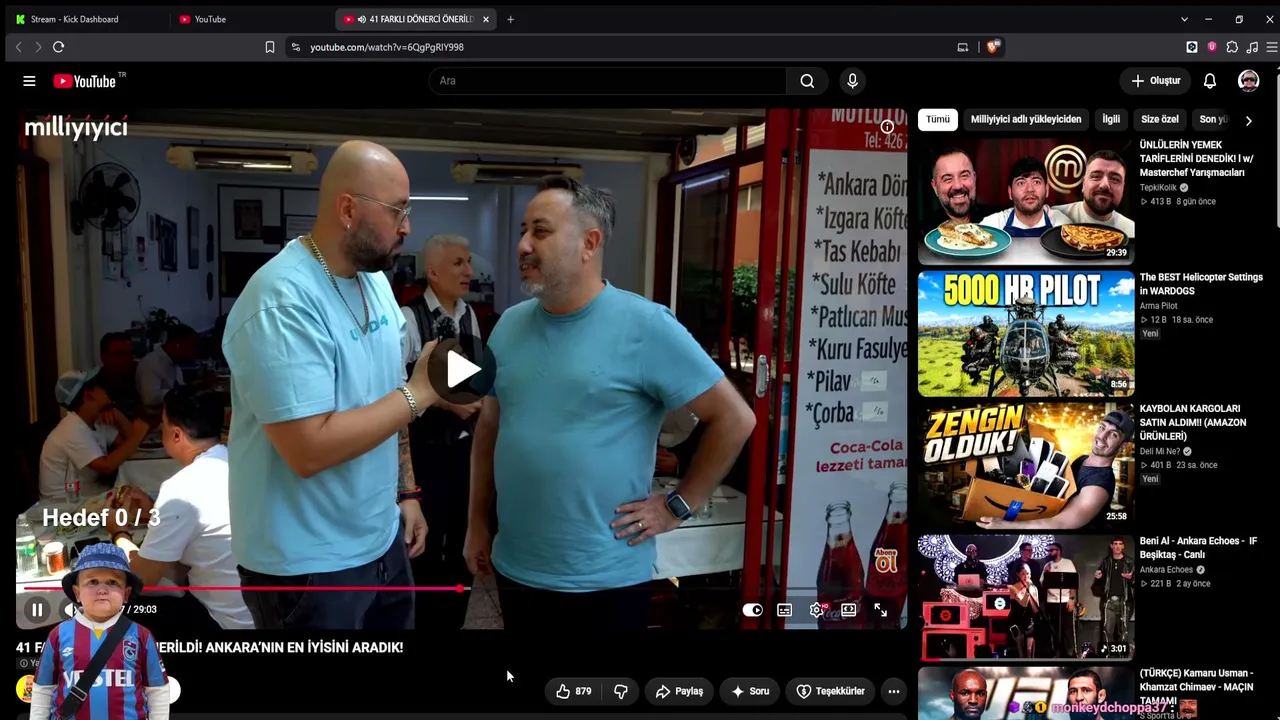Screen dimensions: 1280x720
Task: Mute the playing tab's speaker icon
Action: [x=361, y=19]
